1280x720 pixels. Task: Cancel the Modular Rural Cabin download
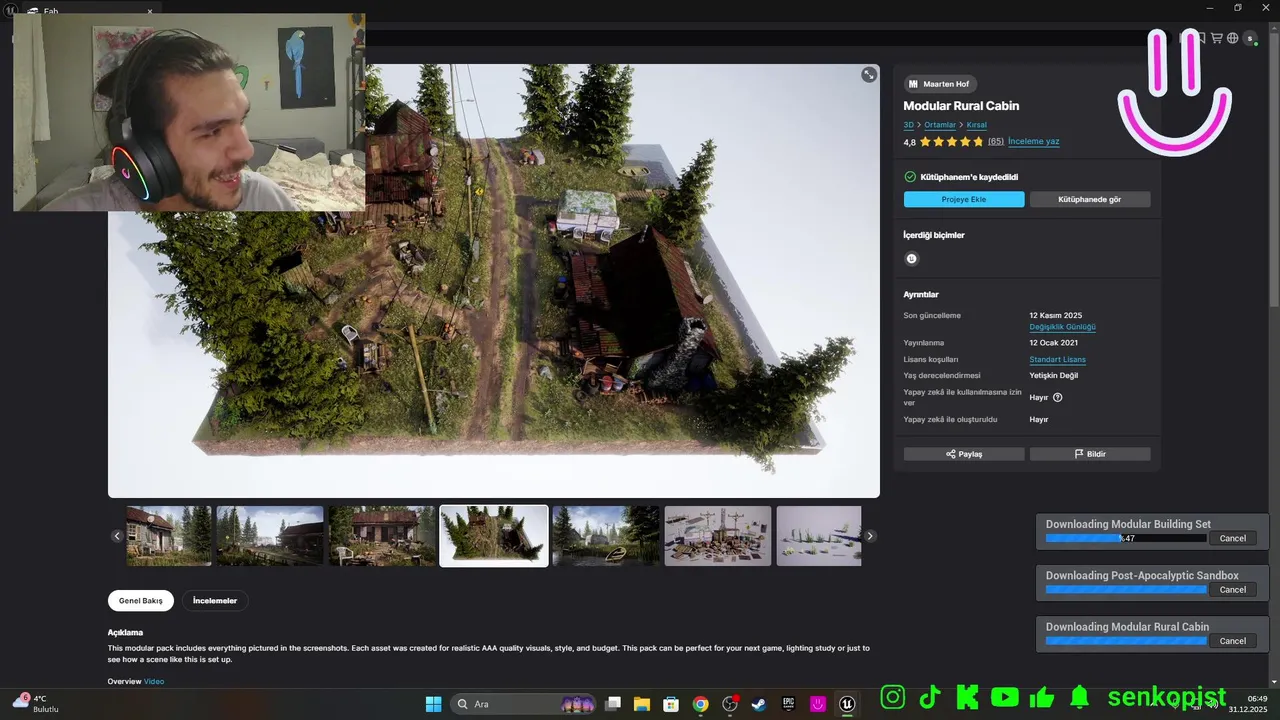click(x=1233, y=641)
